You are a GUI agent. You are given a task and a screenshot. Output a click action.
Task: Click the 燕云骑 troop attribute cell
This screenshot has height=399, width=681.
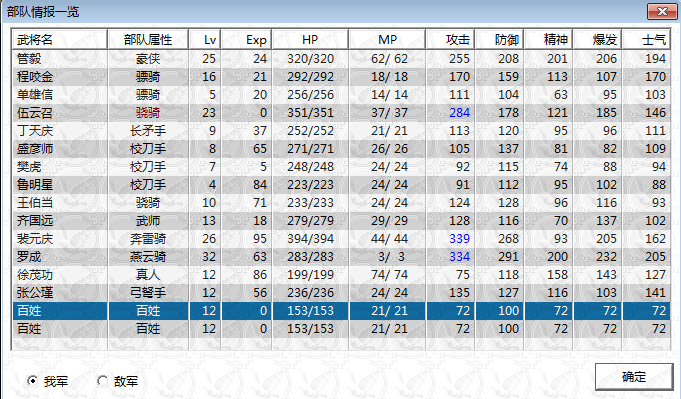148,257
